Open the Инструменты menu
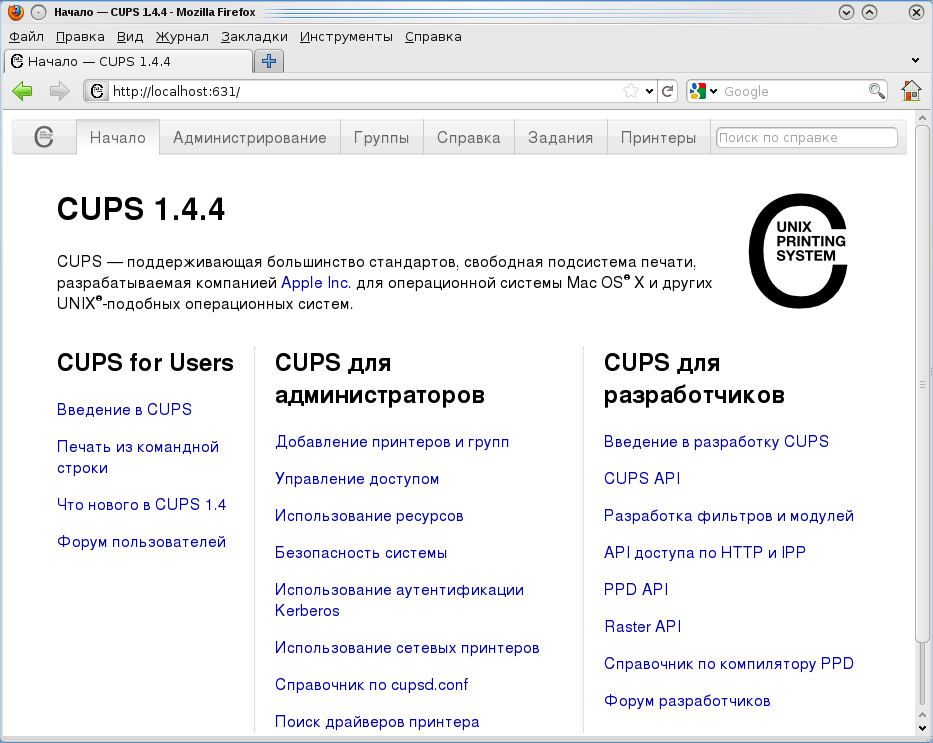The width and height of the screenshot is (933, 743). (x=346, y=37)
